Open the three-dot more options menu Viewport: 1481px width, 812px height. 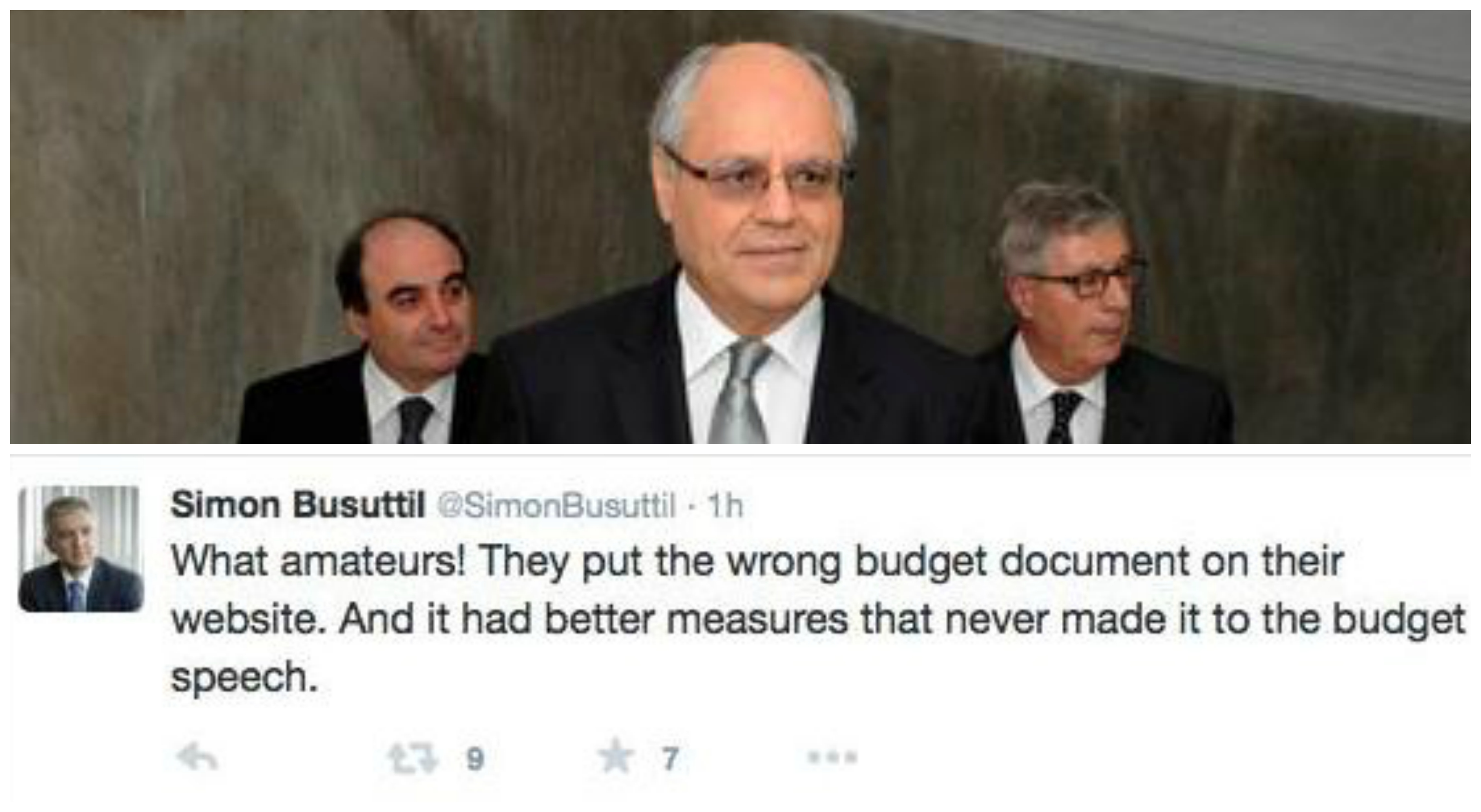(832, 757)
